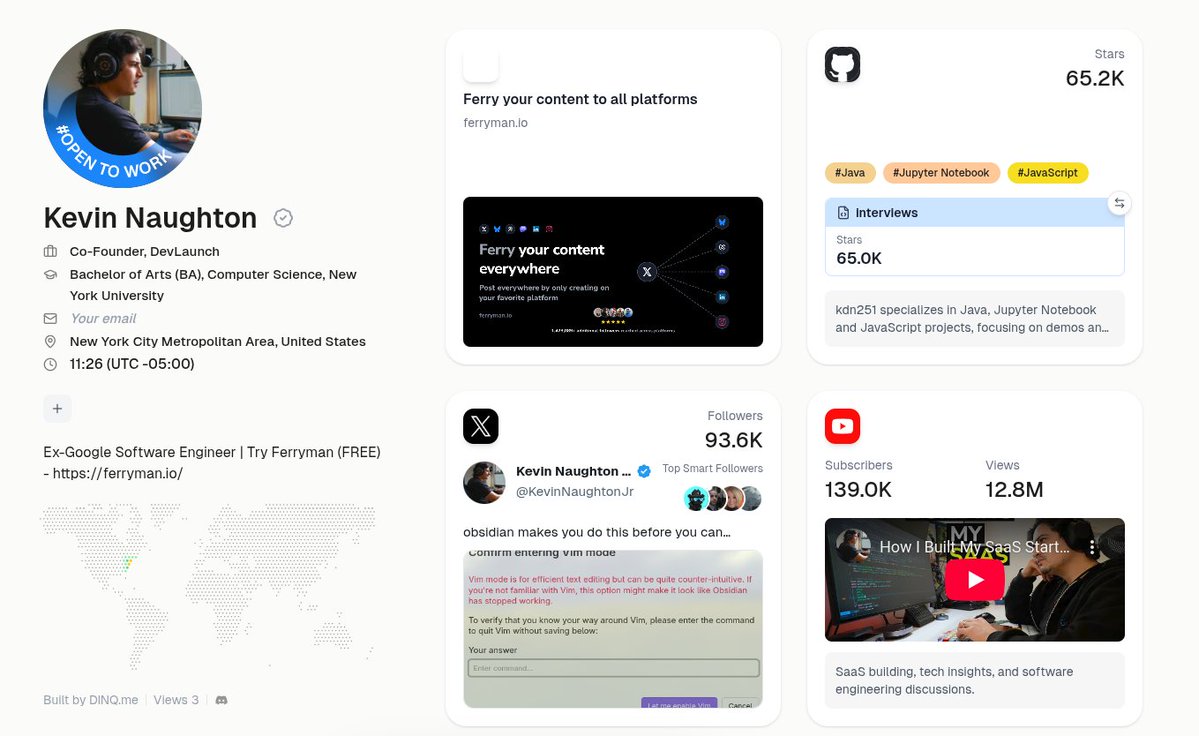
Task: Open the Interviews repository header
Action: point(974,213)
